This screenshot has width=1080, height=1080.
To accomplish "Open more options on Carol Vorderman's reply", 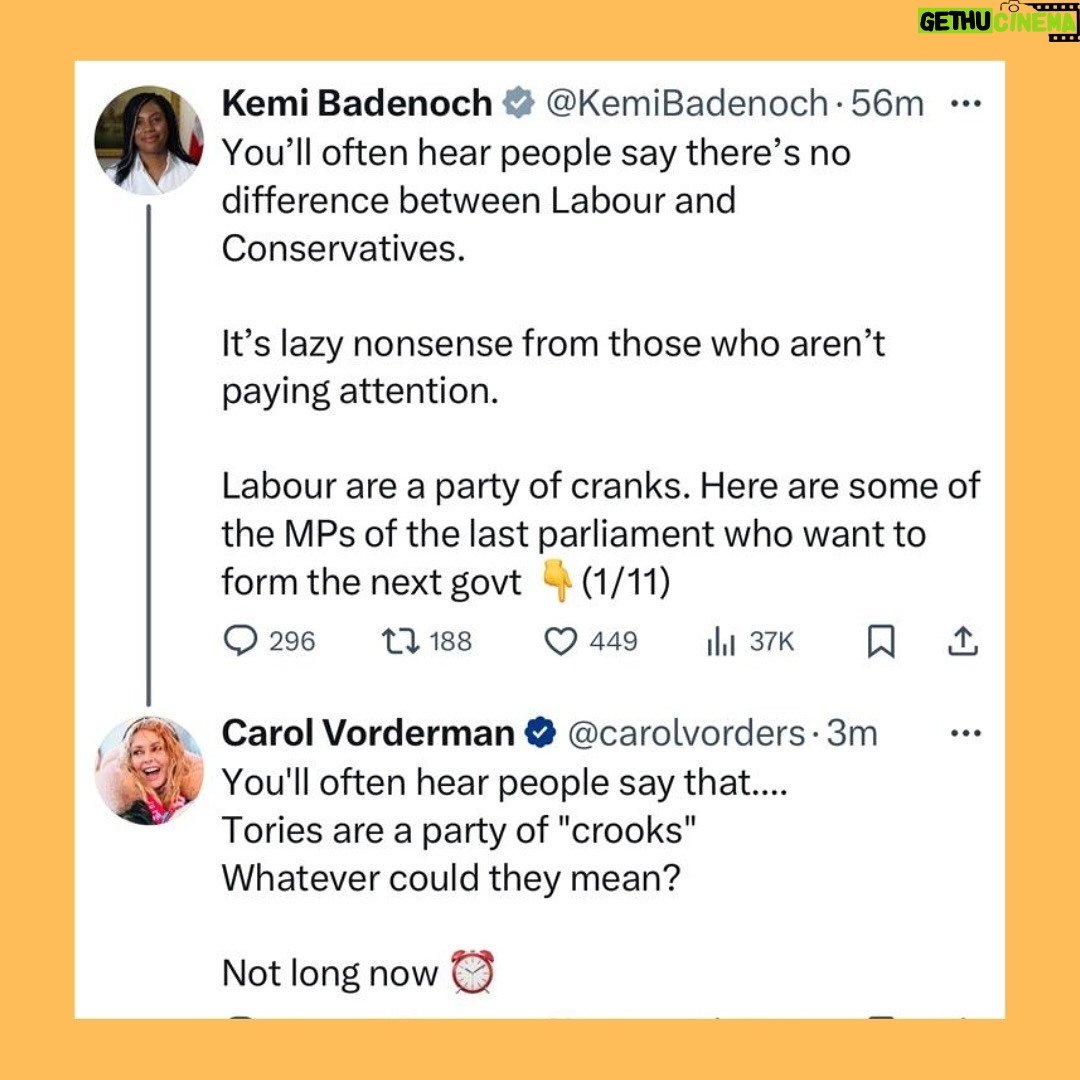I will tap(965, 733).
